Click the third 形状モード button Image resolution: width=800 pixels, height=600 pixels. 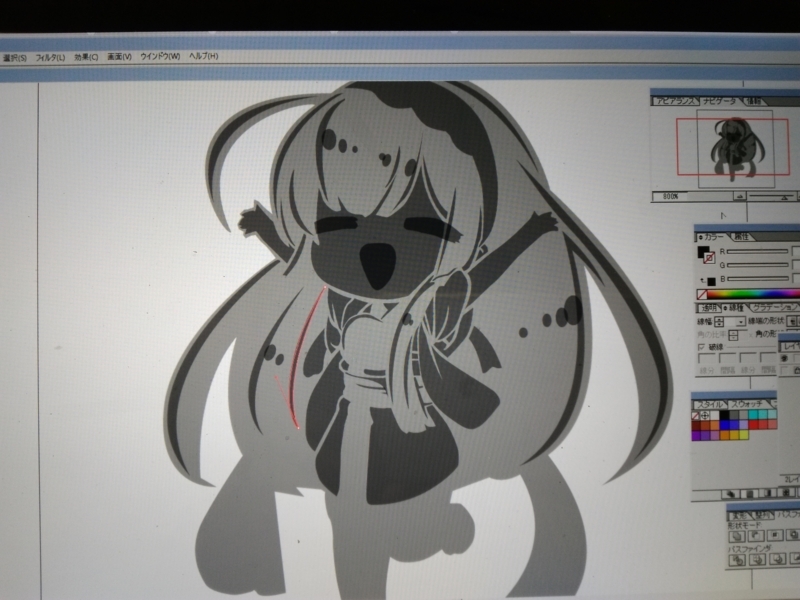(775, 535)
